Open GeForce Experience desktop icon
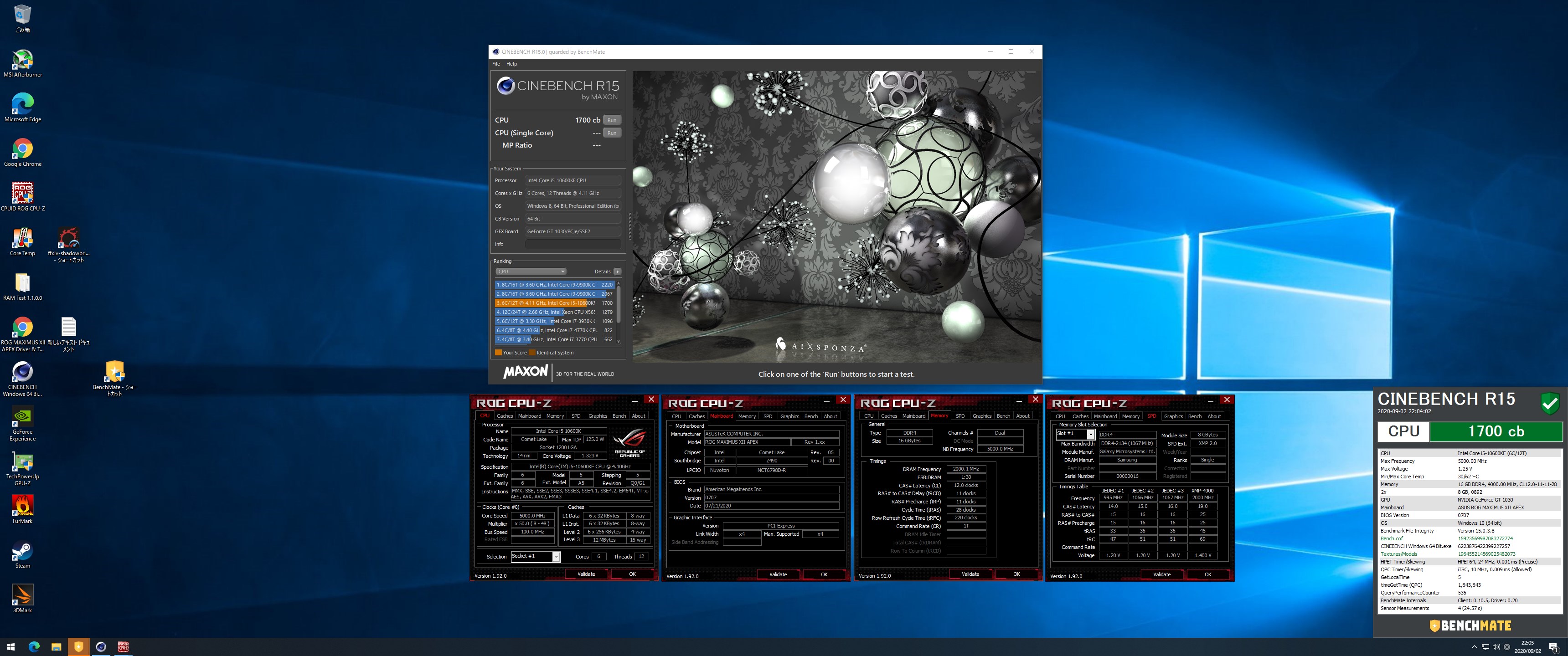 [22, 424]
